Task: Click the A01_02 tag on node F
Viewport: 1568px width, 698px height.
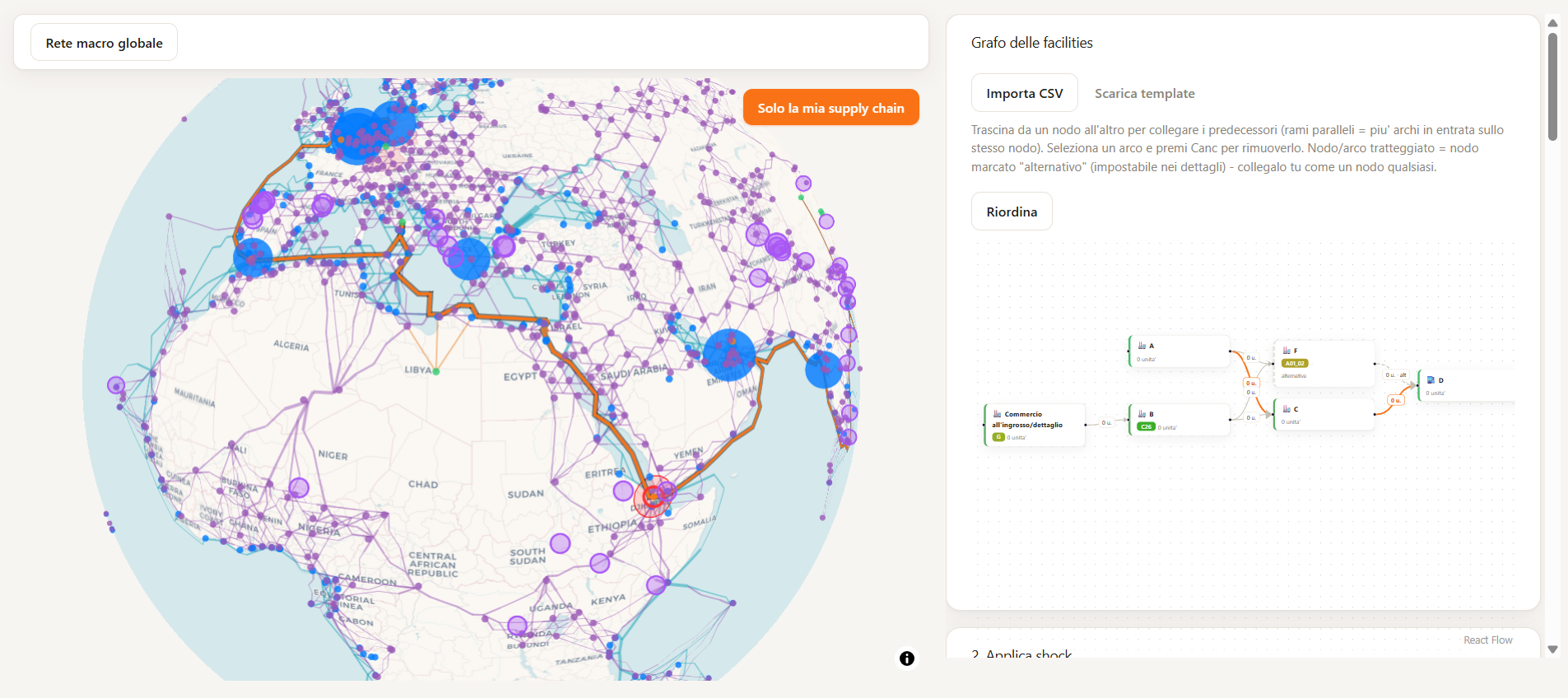Action: pos(1295,363)
